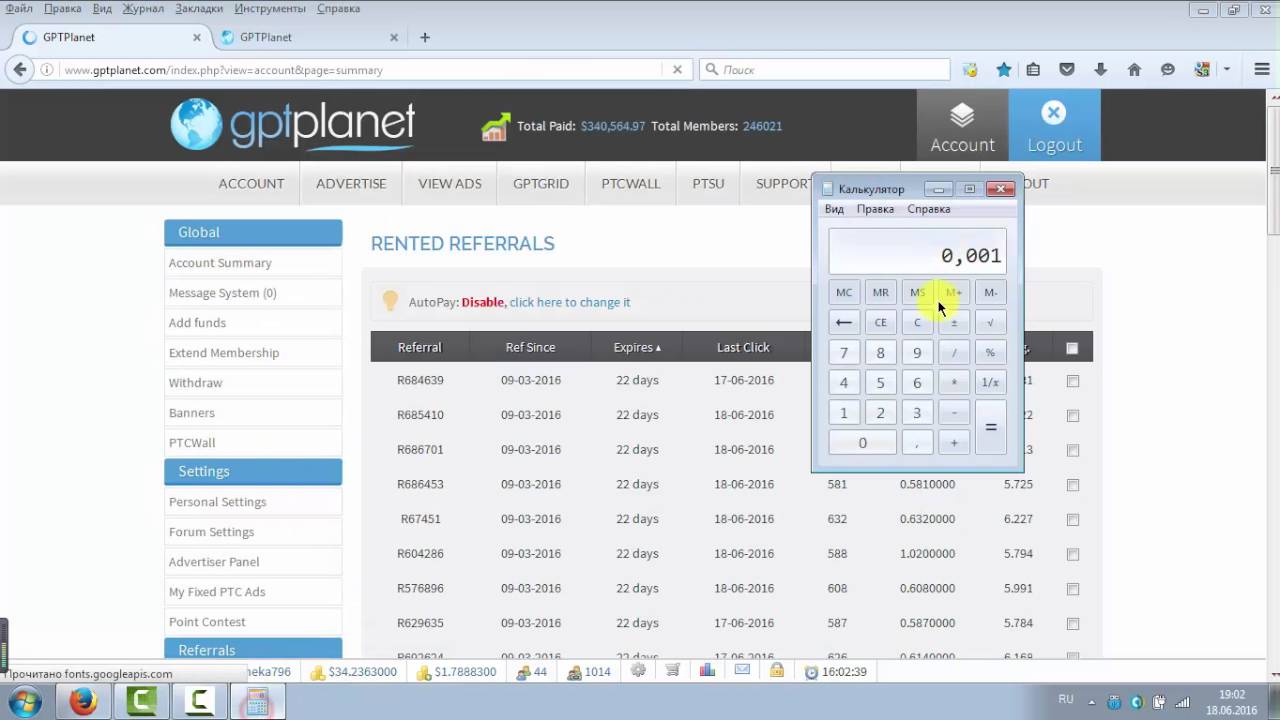Open the Правка menu in Calculator
Screen dimensions: 1280x720
(x=875, y=209)
